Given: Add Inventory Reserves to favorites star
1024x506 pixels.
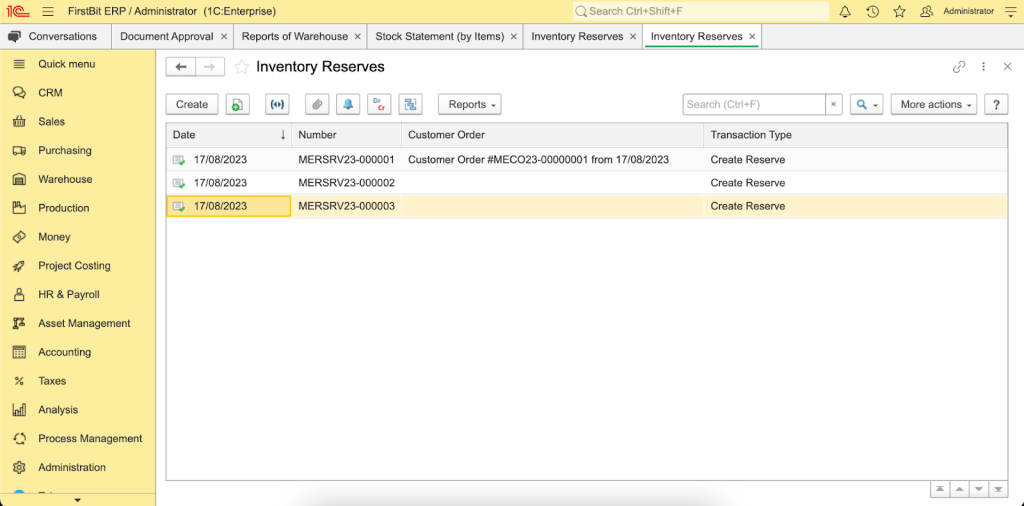Looking at the screenshot, I should [x=242, y=67].
